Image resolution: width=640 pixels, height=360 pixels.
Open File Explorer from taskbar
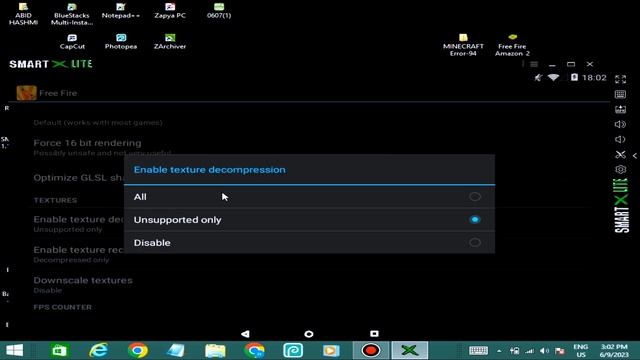click(x=215, y=350)
